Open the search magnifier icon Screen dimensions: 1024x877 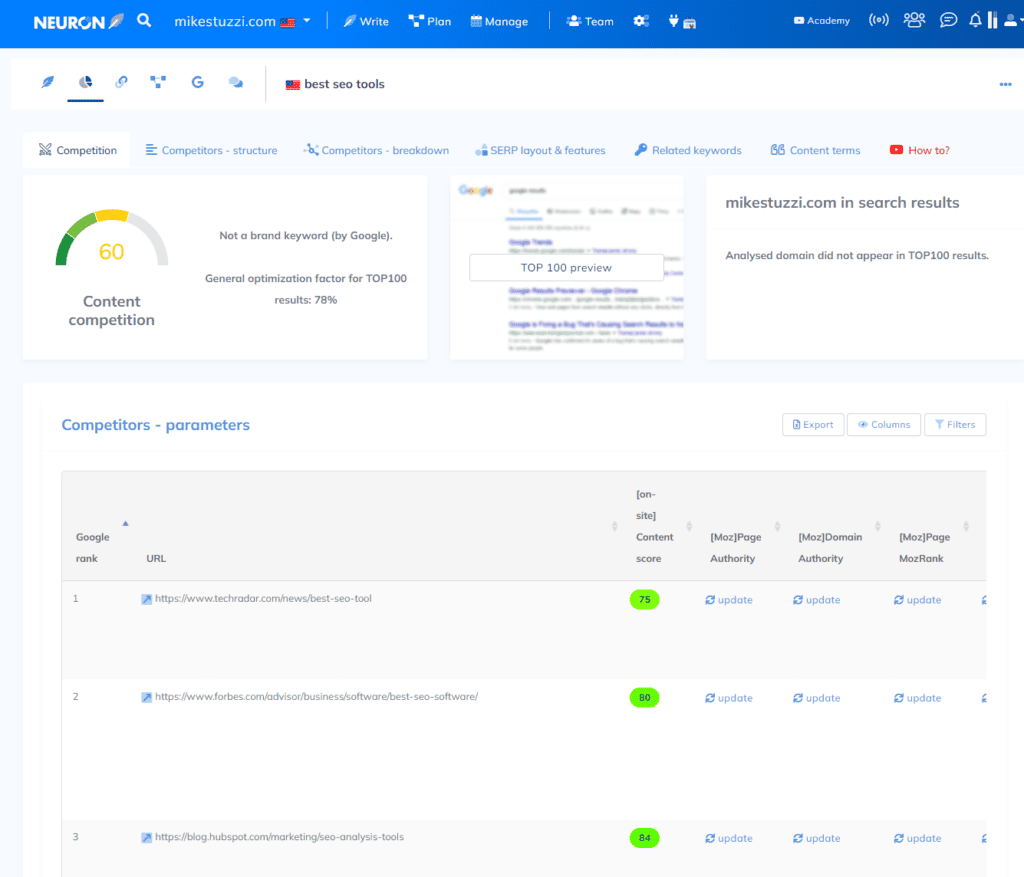pos(144,21)
